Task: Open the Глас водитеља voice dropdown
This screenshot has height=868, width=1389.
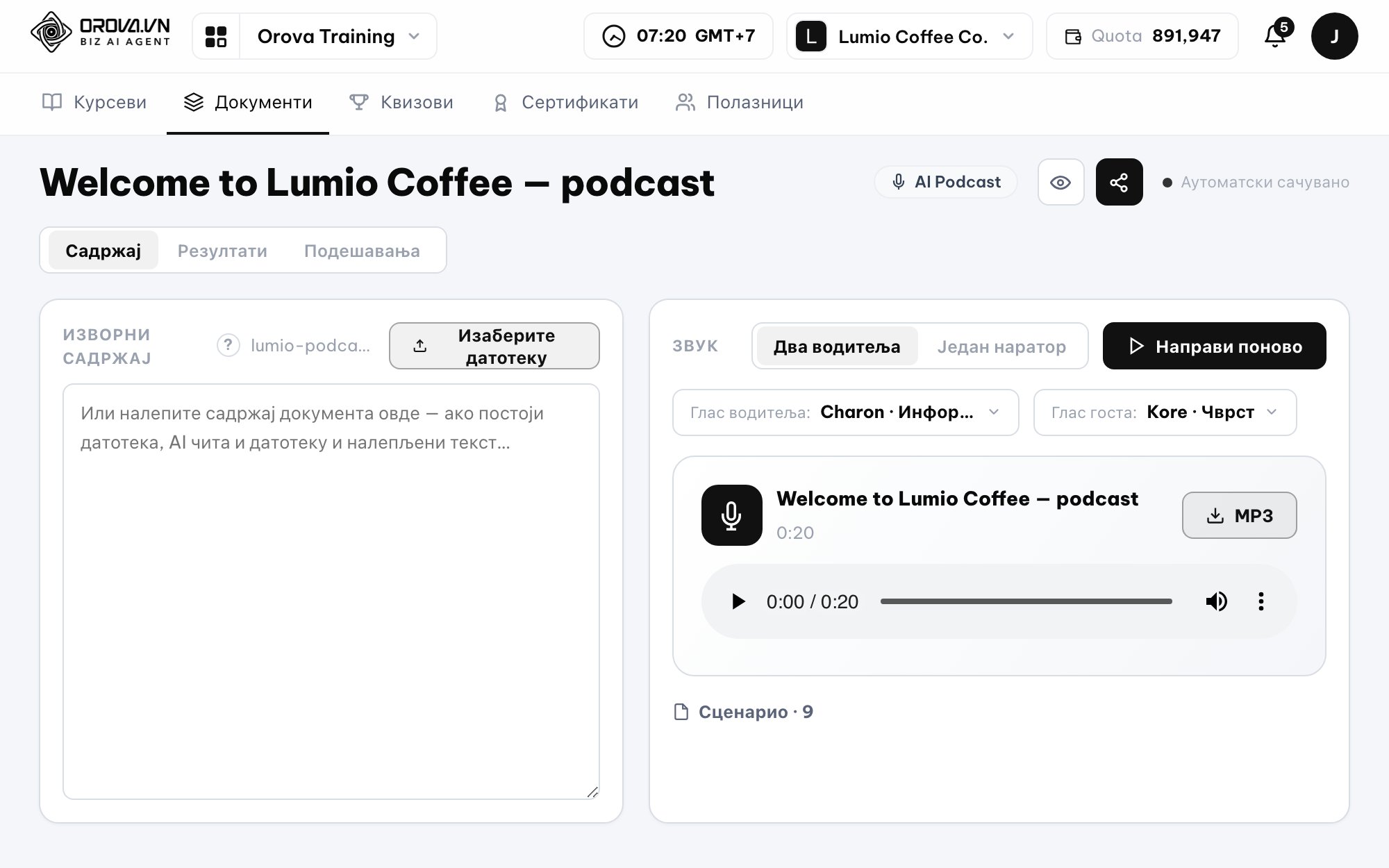Action: pyautogui.click(x=845, y=412)
